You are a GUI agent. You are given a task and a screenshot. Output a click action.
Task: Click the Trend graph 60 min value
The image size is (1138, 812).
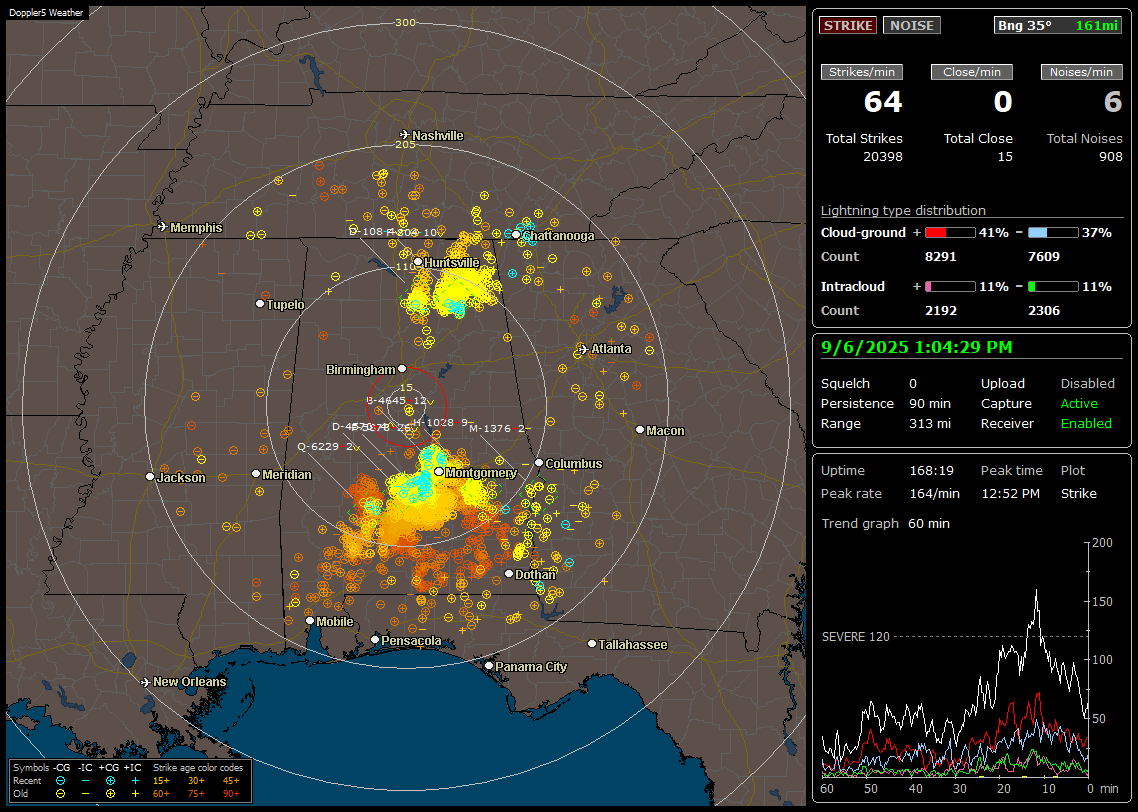(928, 523)
